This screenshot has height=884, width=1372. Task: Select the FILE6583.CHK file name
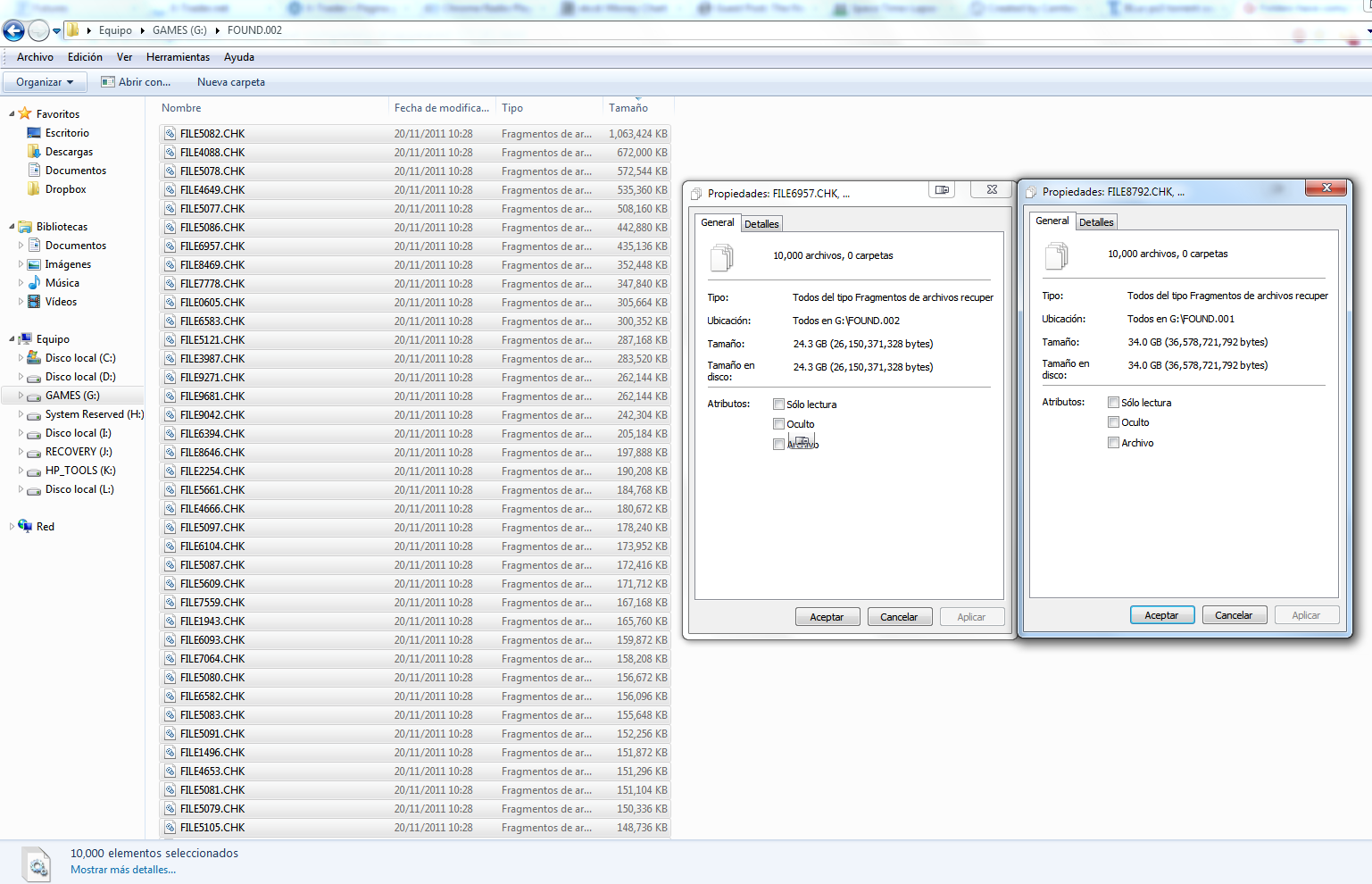pos(212,321)
